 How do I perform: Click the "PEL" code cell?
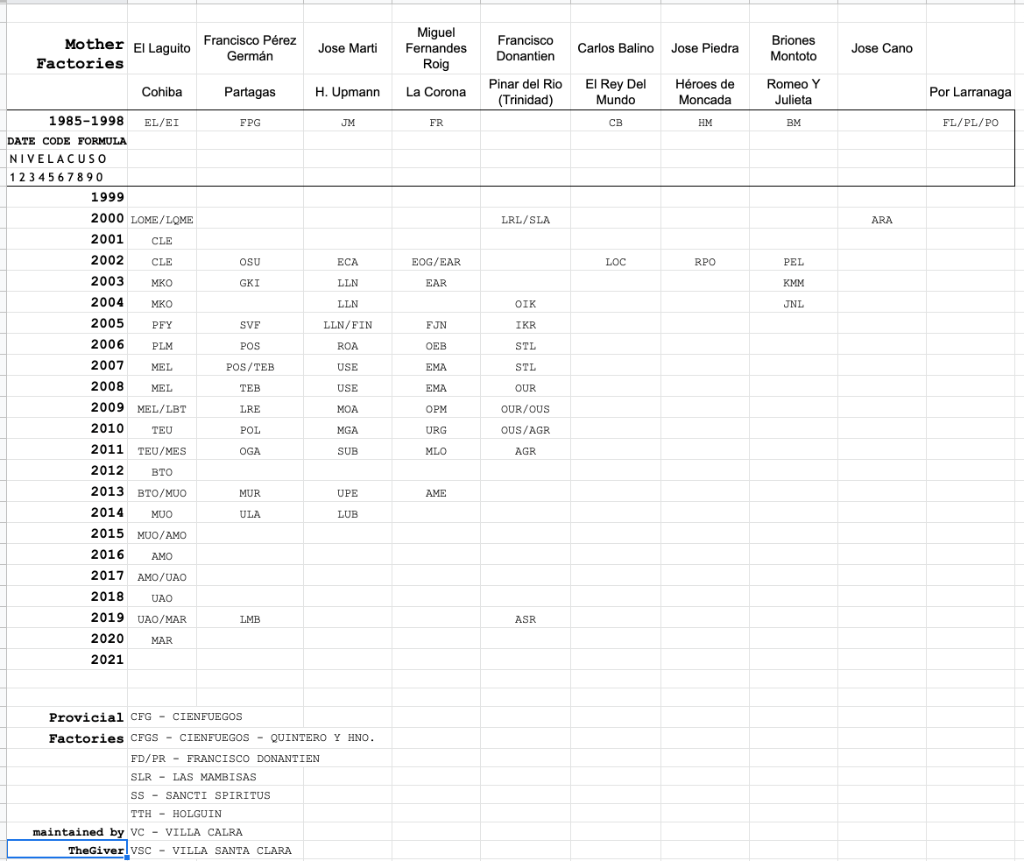(793, 261)
